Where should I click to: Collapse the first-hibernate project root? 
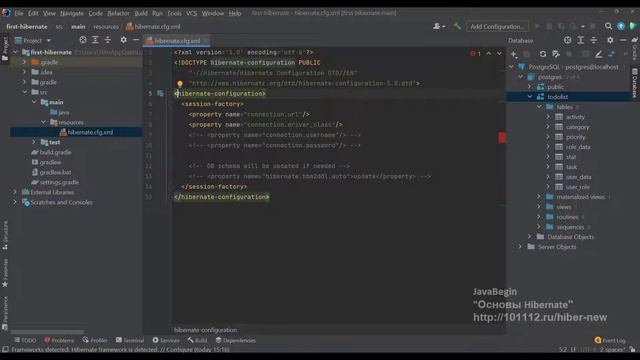pyautogui.click(x=16, y=52)
